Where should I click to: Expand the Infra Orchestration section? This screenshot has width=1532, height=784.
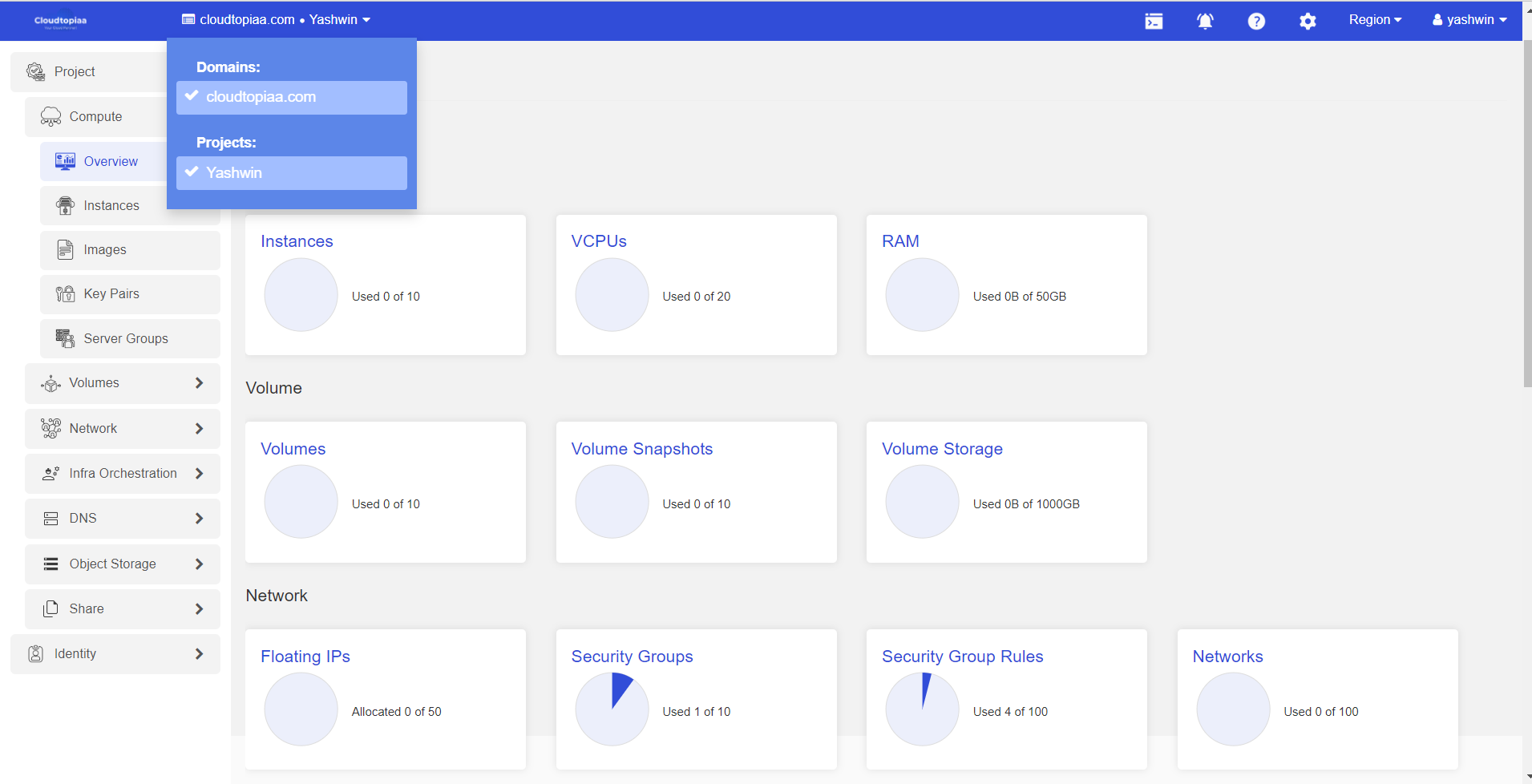(x=122, y=474)
